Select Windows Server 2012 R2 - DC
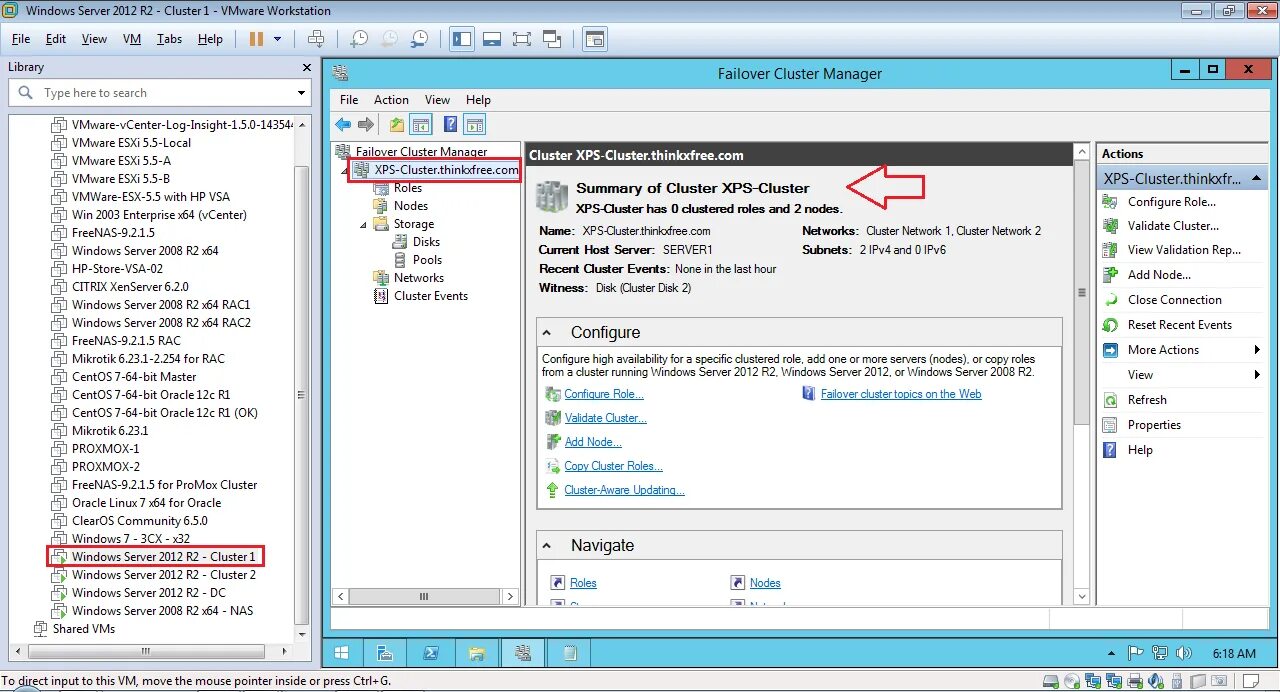The height and width of the screenshot is (692, 1280). [149, 593]
